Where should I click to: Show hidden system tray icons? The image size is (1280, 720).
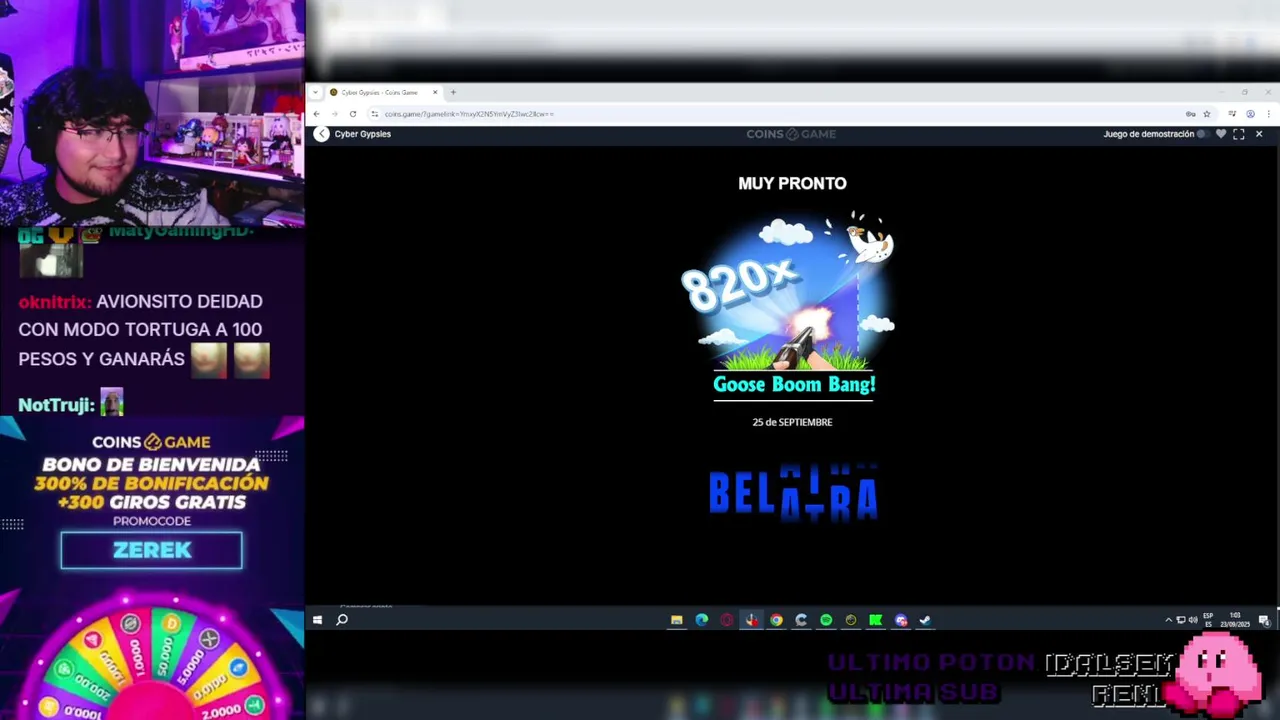(x=1168, y=620)
